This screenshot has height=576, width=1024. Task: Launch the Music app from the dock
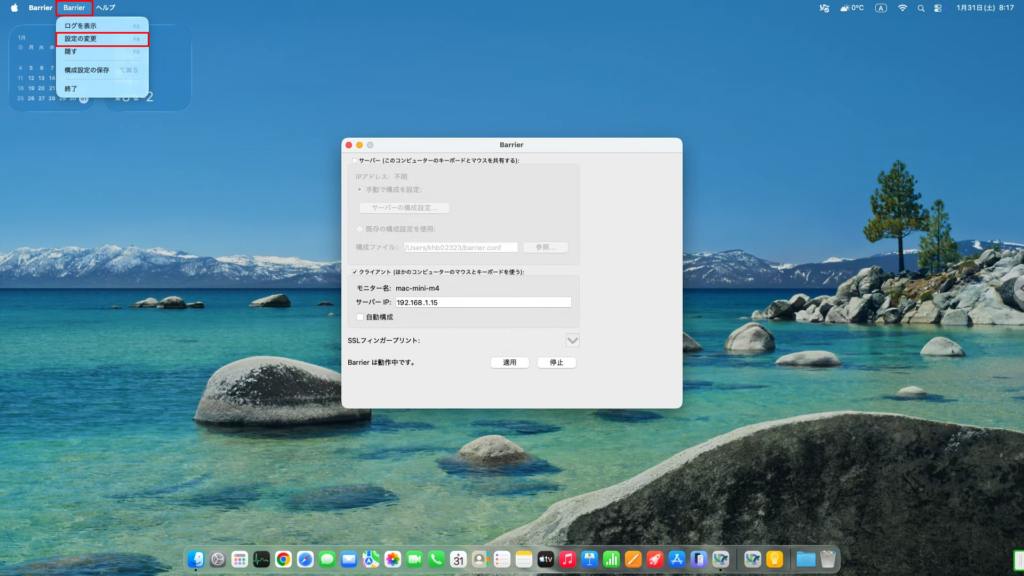point(568,560)
